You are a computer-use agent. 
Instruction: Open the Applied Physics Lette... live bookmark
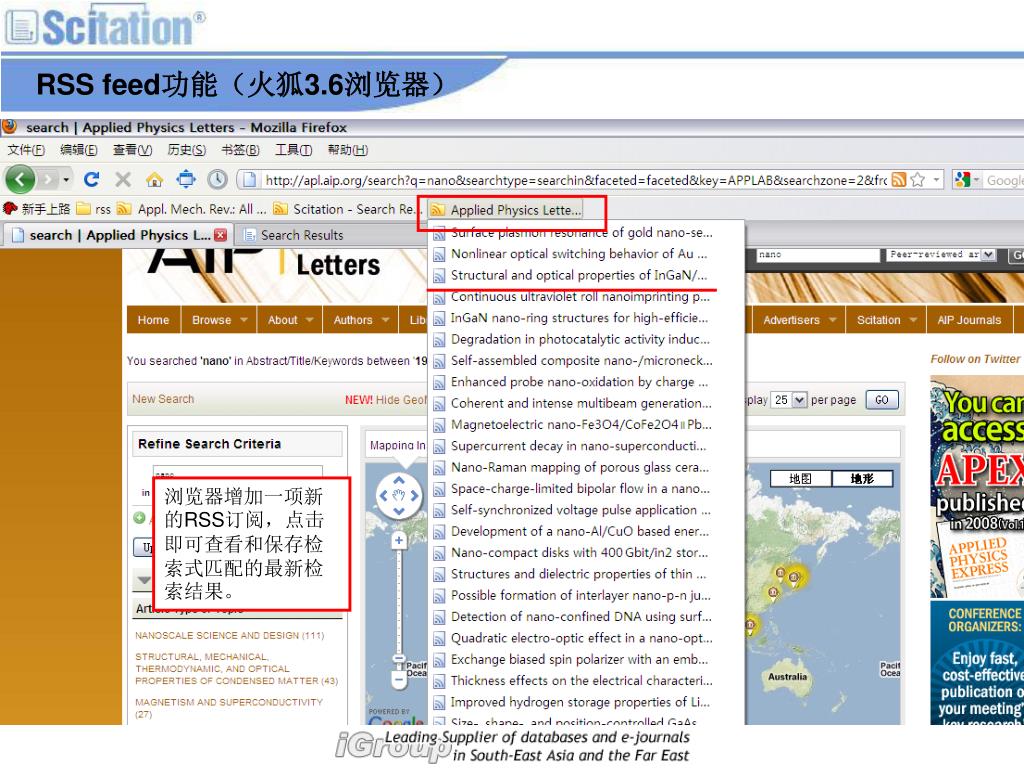click(506, 210)
